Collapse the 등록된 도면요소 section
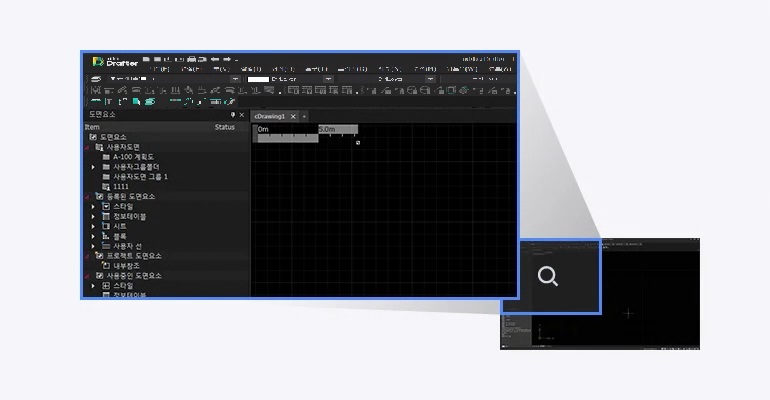770x400 pixels. (x=87, y=196)
